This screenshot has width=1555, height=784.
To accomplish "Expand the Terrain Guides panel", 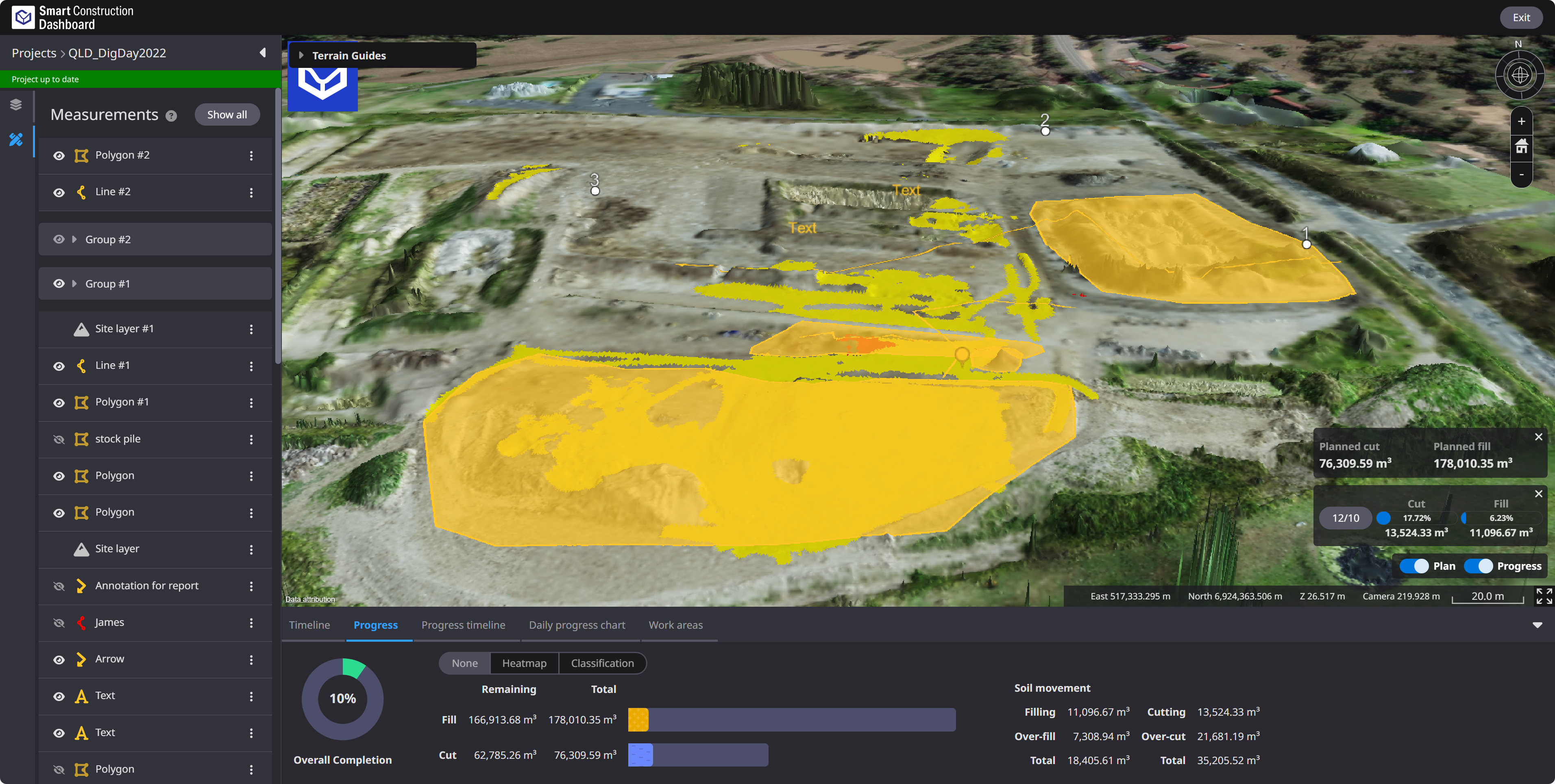I will tap(301, 56).
